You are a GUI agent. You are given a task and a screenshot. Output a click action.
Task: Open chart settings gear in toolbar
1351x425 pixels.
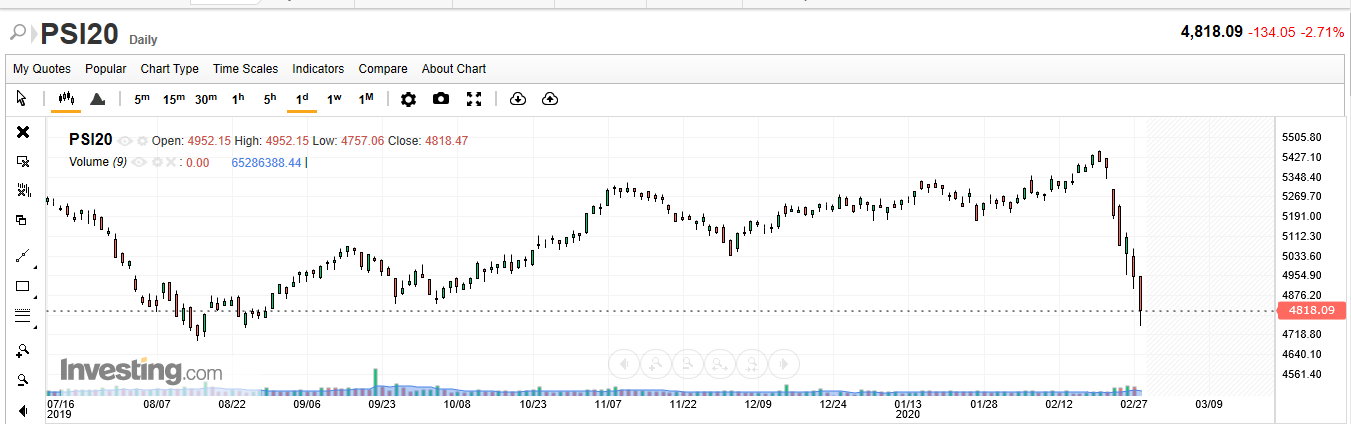(408, 99)
